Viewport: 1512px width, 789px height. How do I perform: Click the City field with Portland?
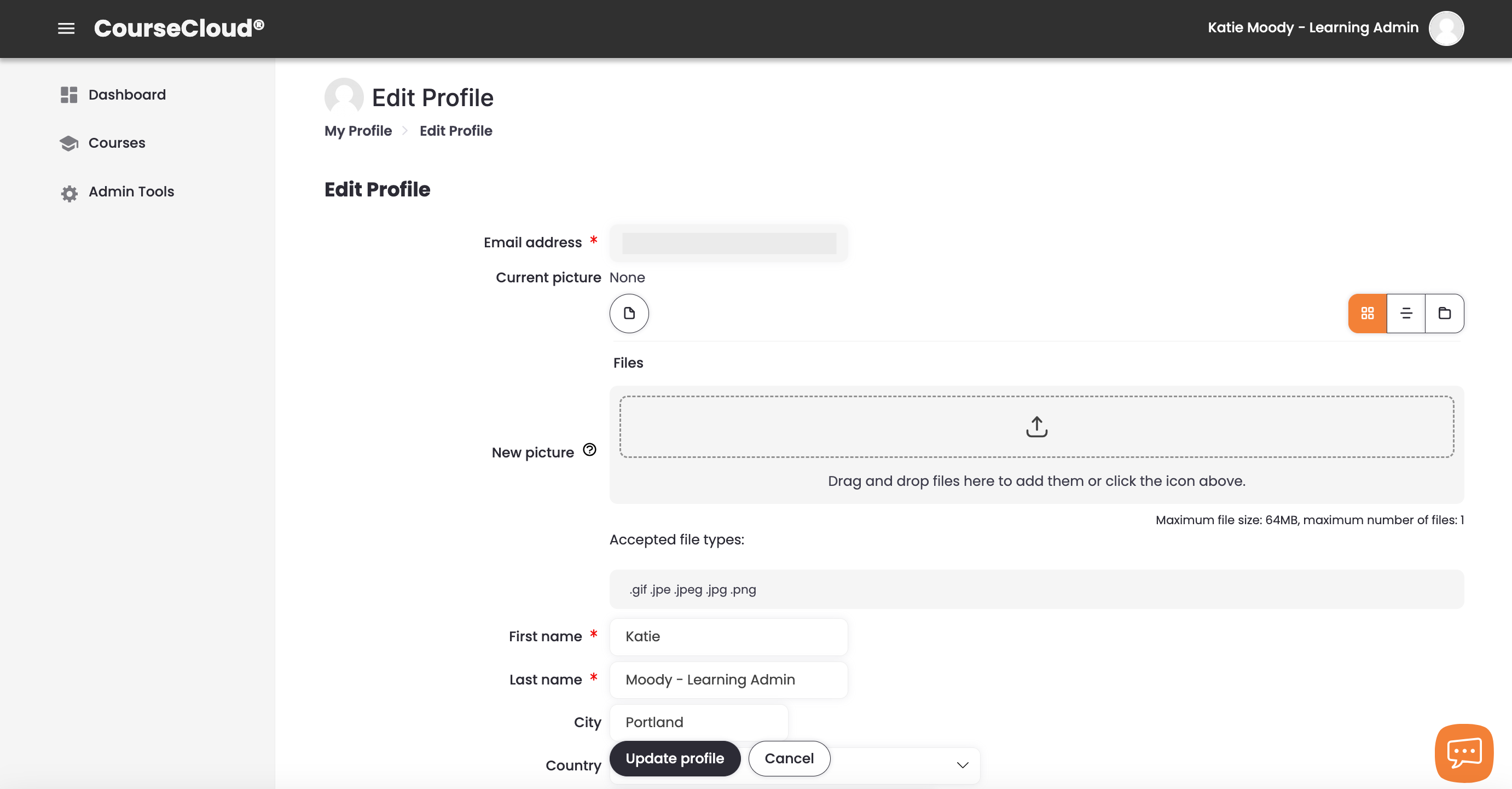pyautogui.click(x=698, y=722)
